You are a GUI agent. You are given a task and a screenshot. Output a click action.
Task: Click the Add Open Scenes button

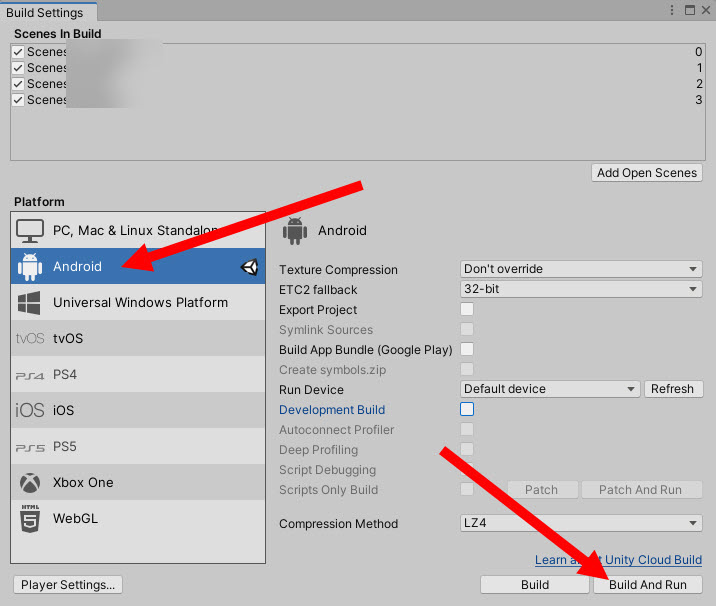[x=647, y=173]
